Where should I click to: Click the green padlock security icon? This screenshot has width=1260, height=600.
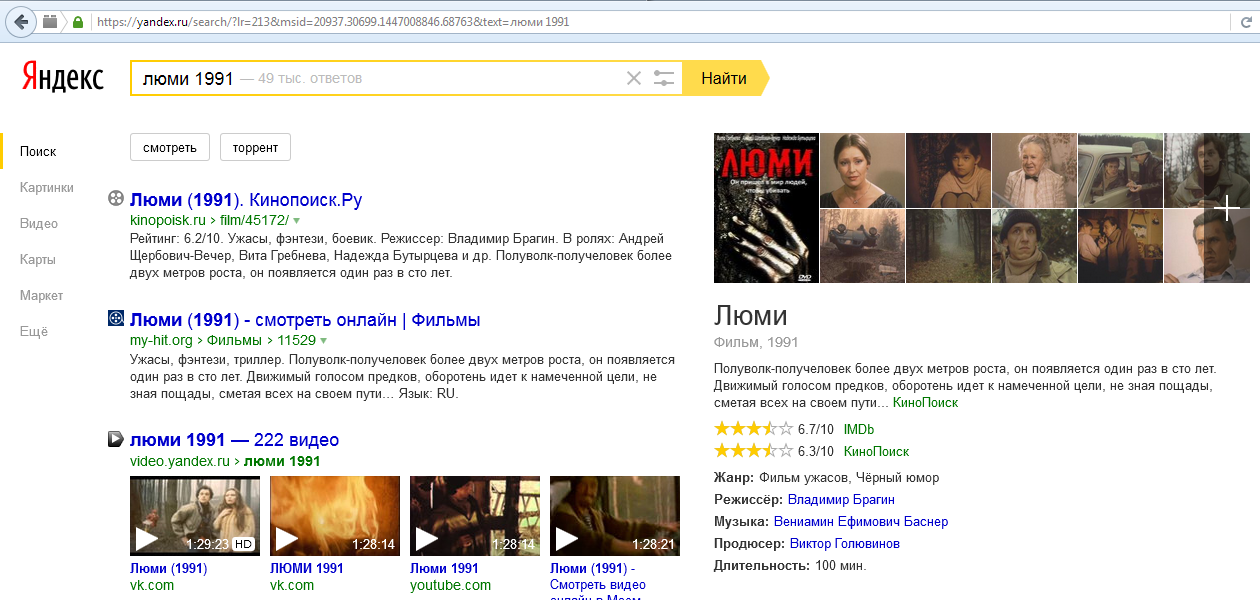(x=77, y=21)
